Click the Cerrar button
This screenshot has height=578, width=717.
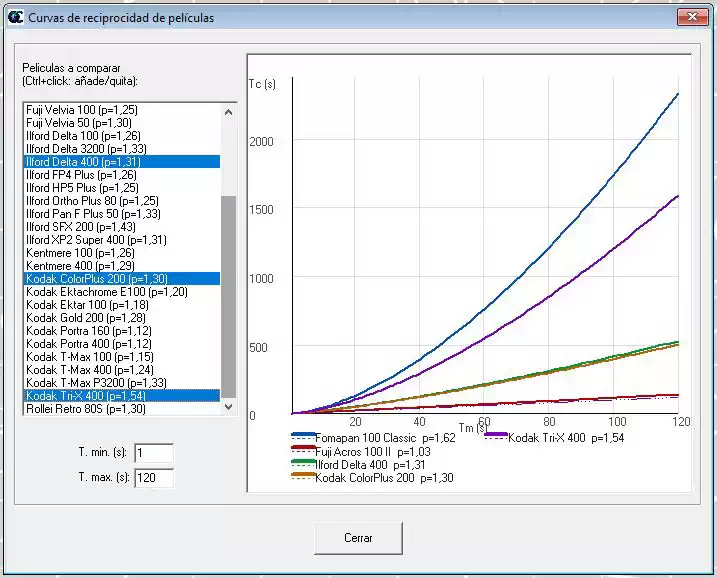pos(358,538)
